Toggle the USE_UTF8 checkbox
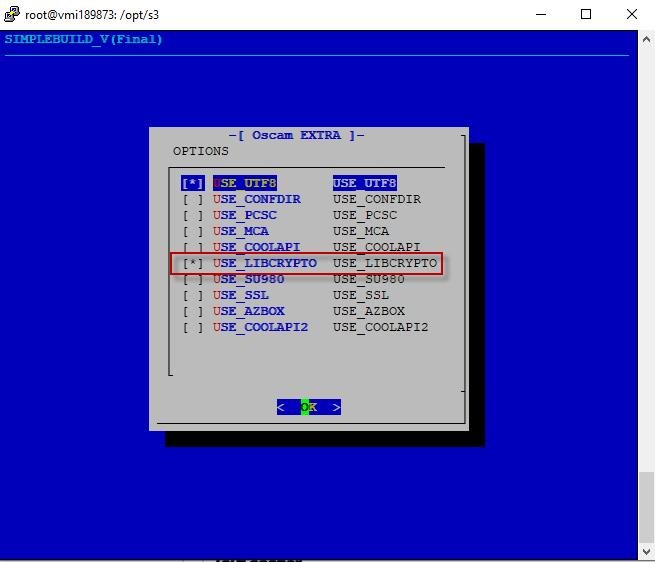655x562 pixels. (x=193, y=183)
